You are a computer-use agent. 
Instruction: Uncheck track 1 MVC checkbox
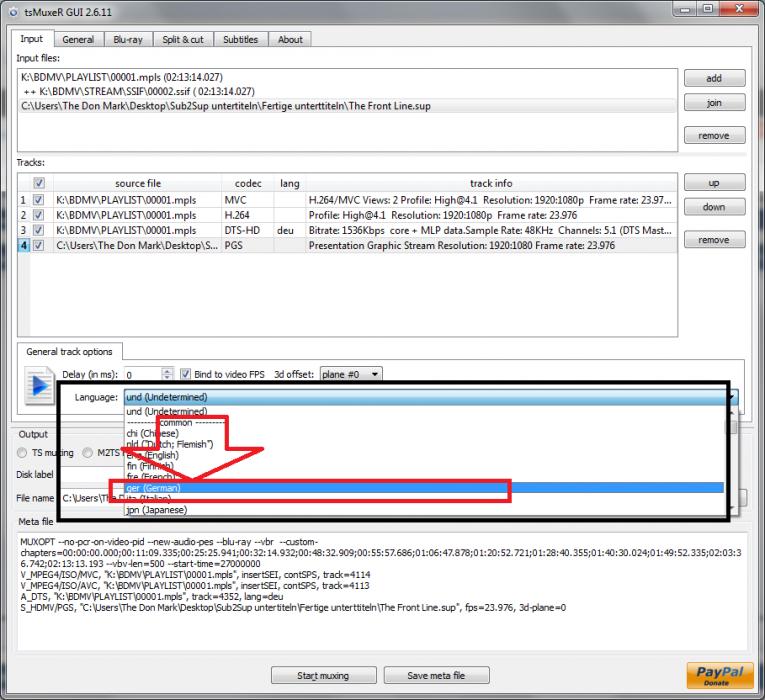pos(38,200)
